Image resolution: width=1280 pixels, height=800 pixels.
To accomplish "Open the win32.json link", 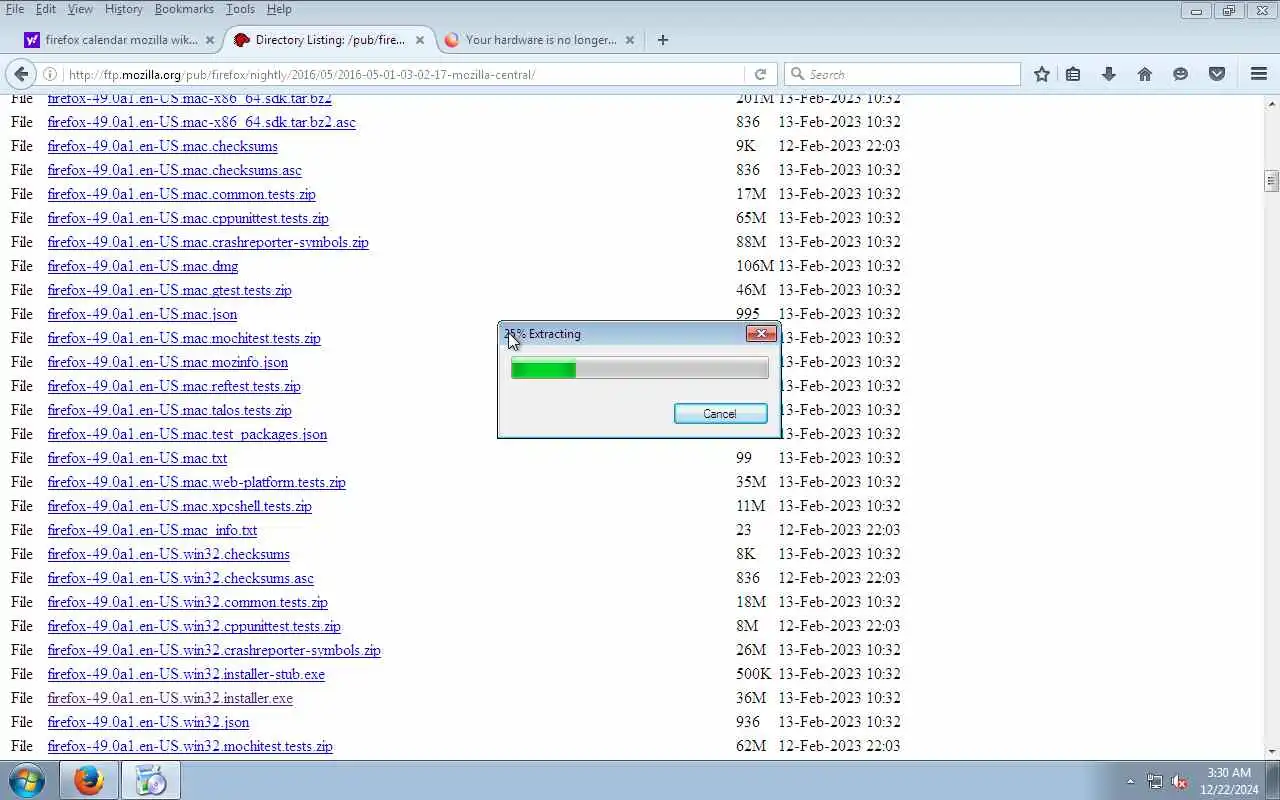I will pyautogui.click(x=149, y=722).
